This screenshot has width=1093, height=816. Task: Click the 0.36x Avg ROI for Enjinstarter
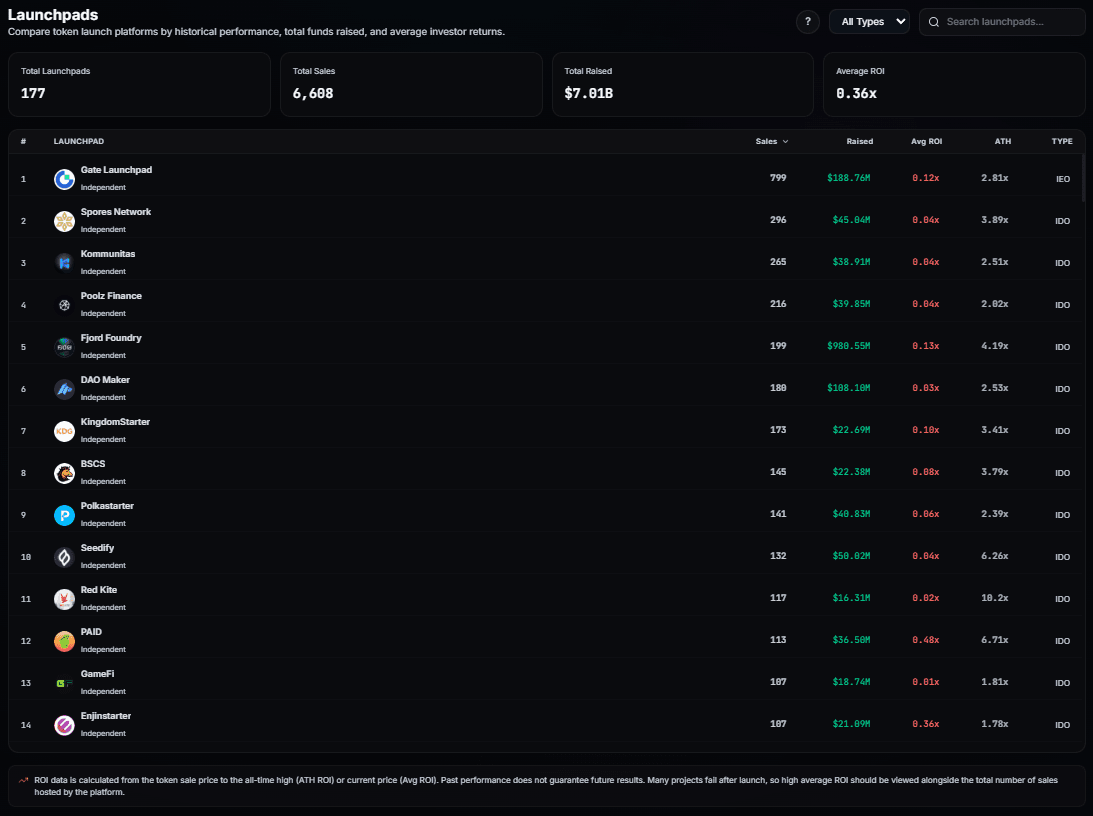click(926, 724)
